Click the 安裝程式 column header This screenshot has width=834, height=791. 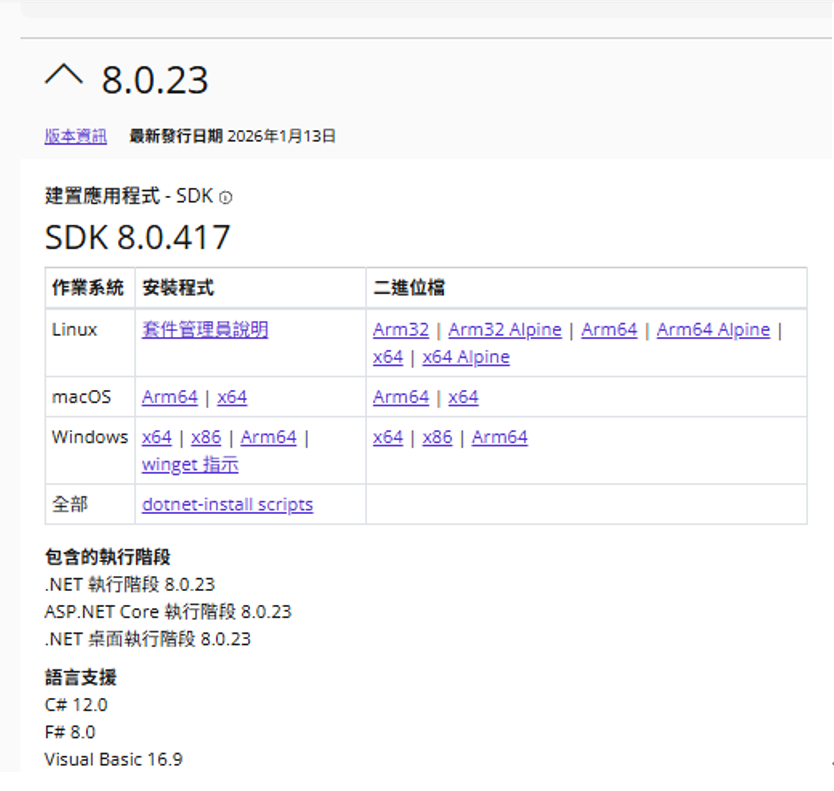(x=178, y=288)
